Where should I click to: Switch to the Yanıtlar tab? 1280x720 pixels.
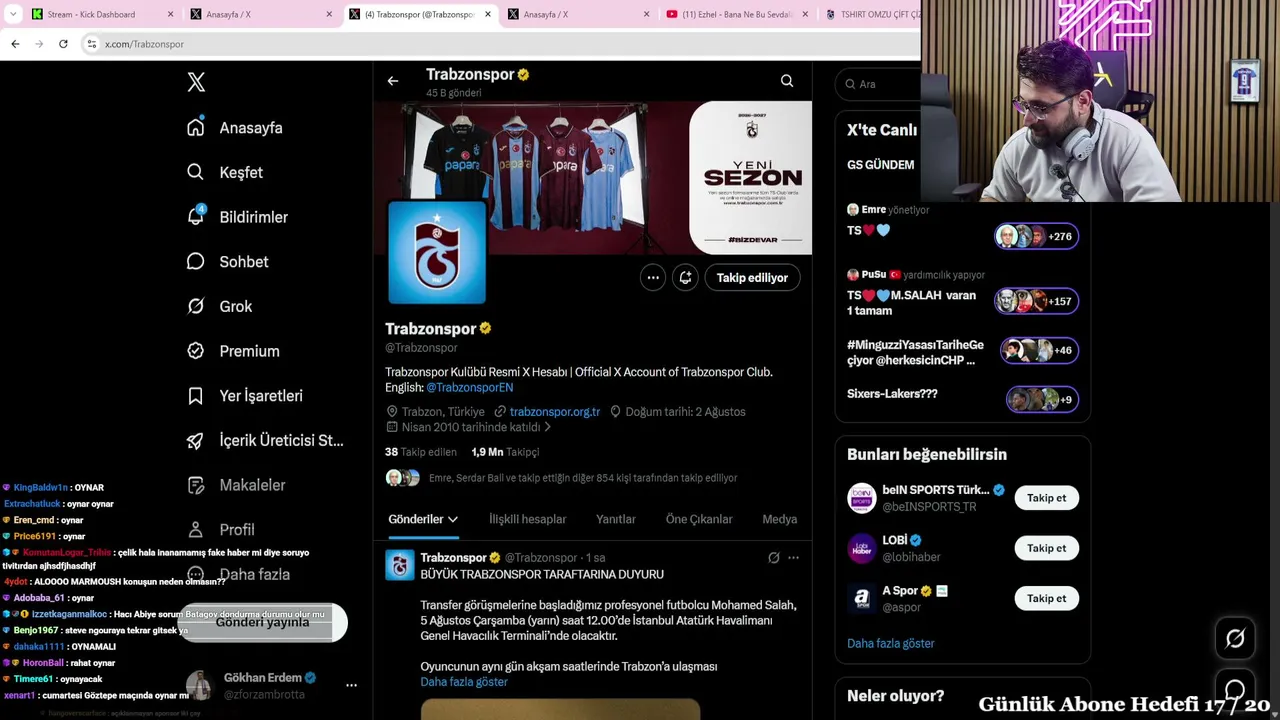click(x=616, y=520)
